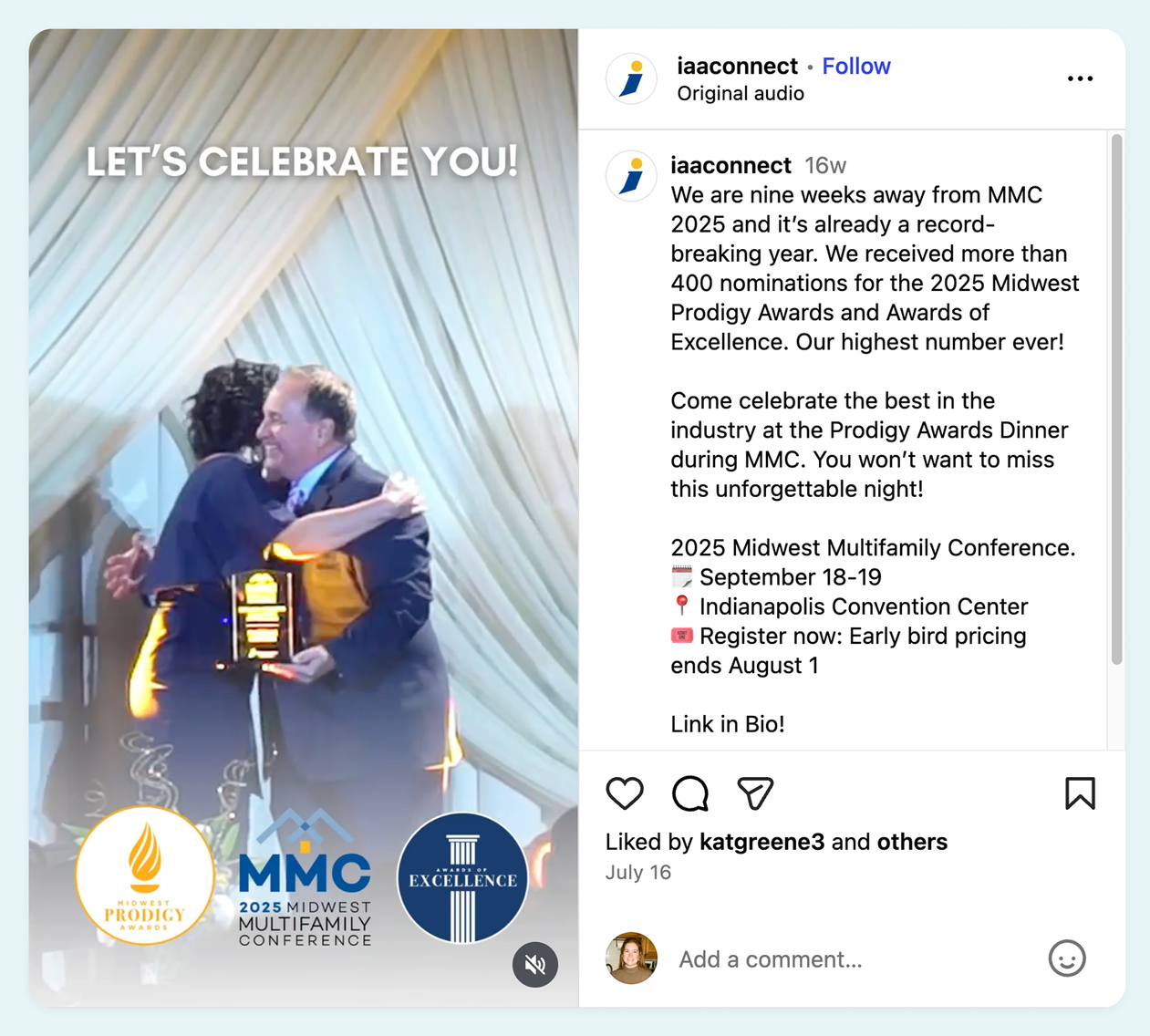Open the iaaconnect username above the caption
The height and width of the screenshot is (1036, 1150).
(x=730, y=165)
